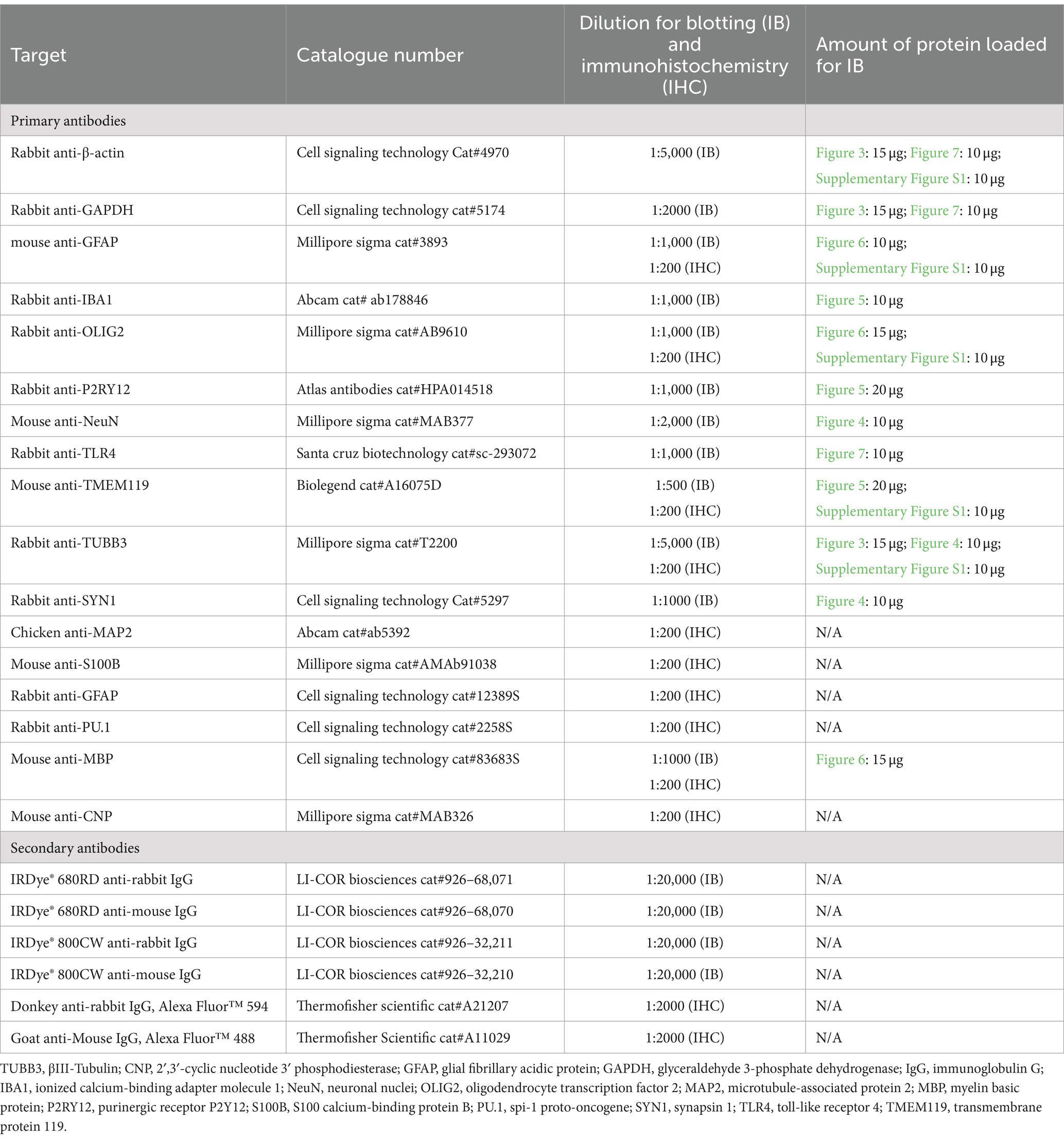Open Figure 3 link in β-actin row

pos(840,153)
